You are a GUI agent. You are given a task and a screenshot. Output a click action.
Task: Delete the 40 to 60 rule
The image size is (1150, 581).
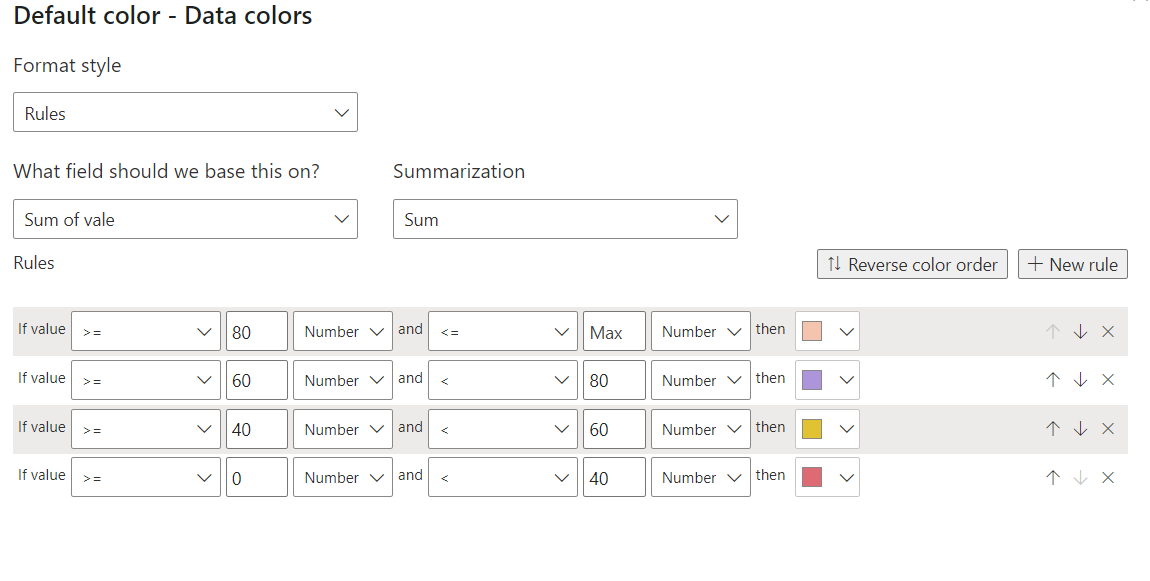1108,429
